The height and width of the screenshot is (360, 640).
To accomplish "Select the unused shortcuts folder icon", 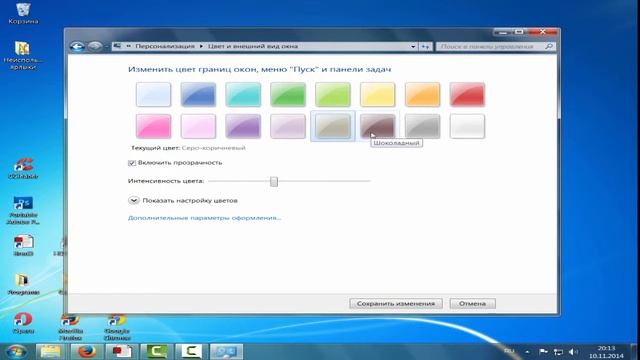I will [23, 55].
